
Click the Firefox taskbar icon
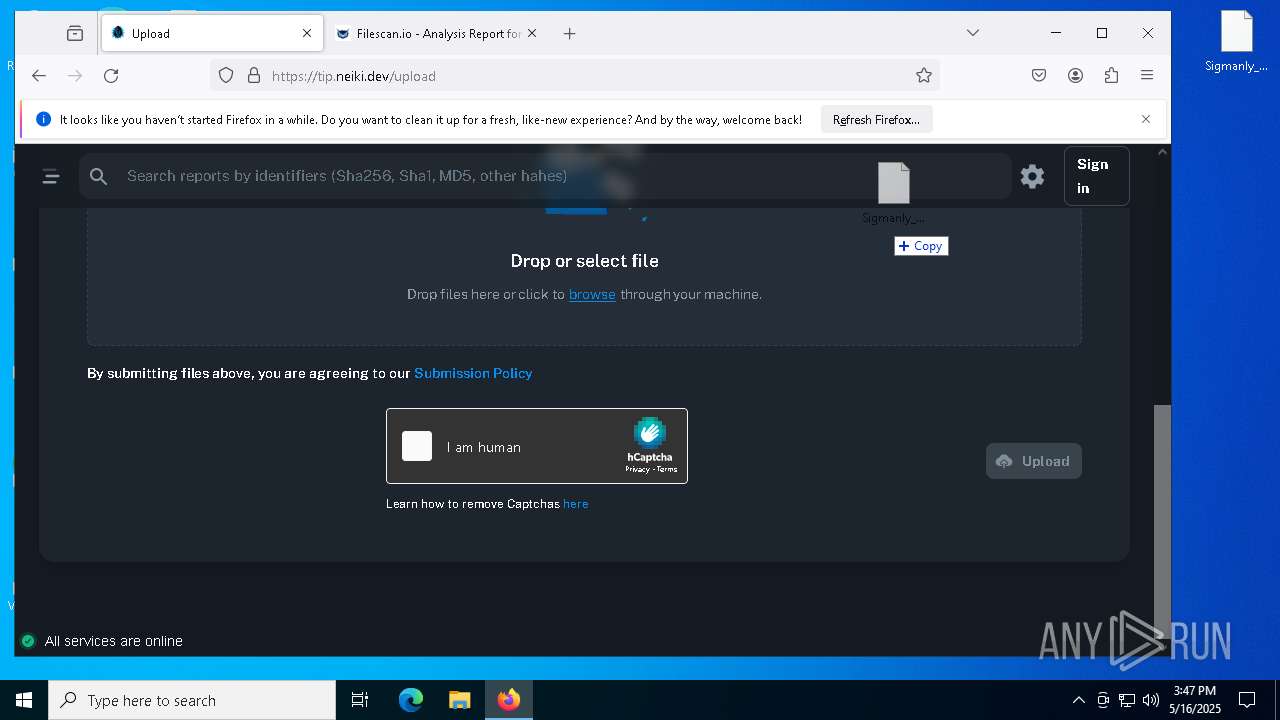coord(509,700)
